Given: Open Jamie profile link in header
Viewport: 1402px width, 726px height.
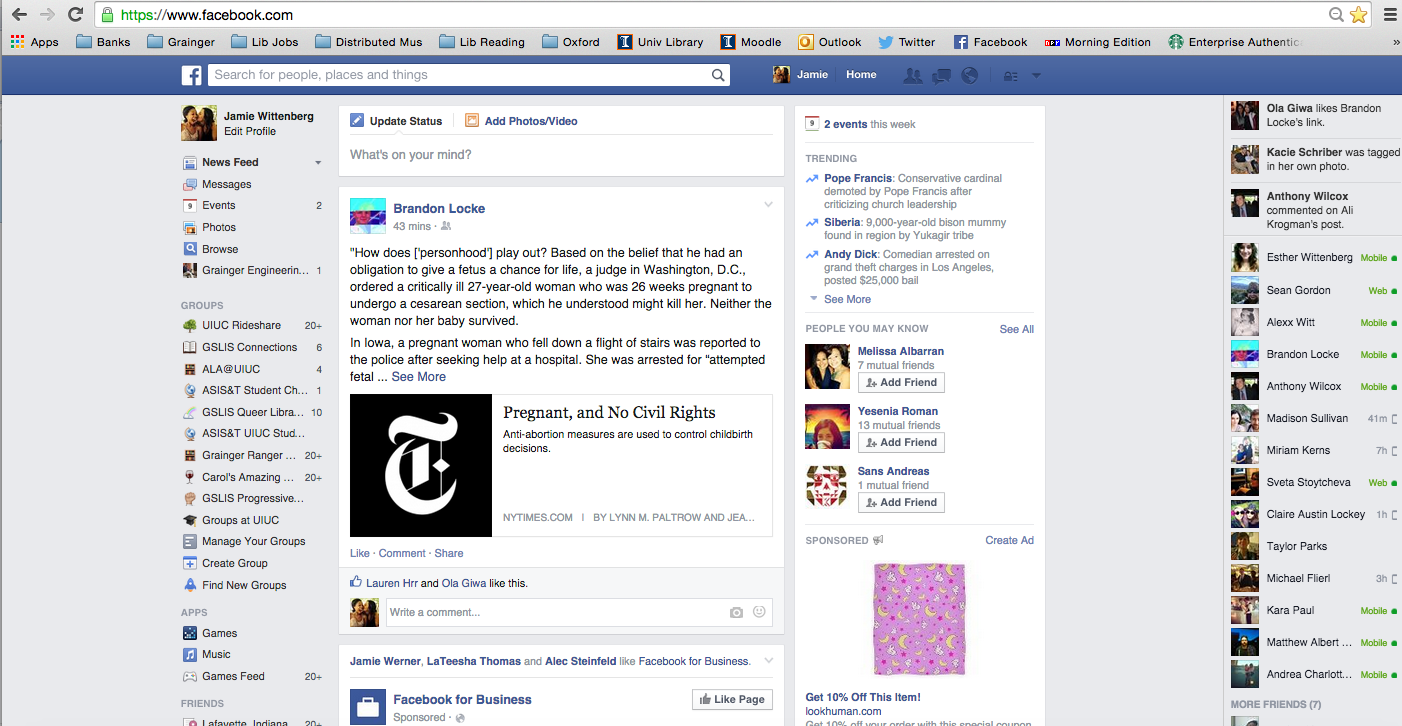Looking at the screenshot, I should (x=801, y=75).
